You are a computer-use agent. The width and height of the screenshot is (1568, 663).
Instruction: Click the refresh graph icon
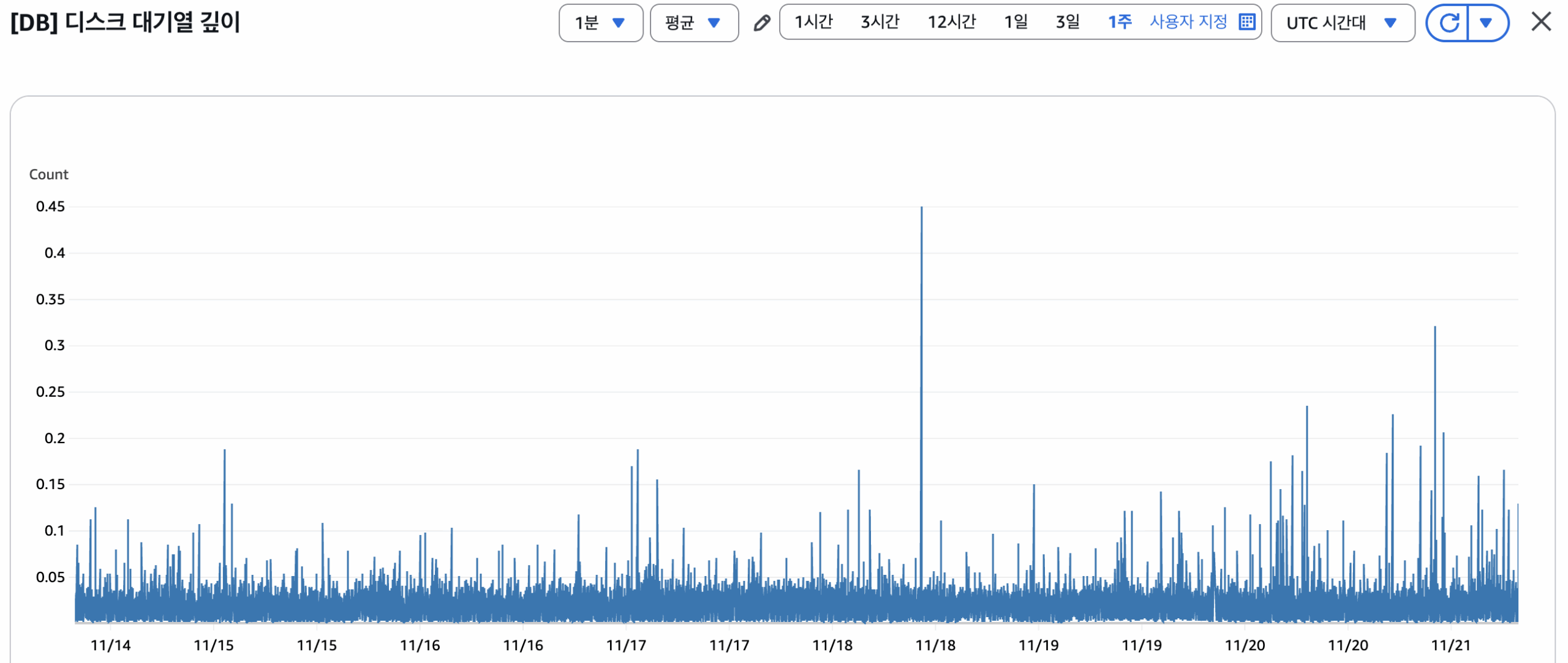(x=1448, y=23)
